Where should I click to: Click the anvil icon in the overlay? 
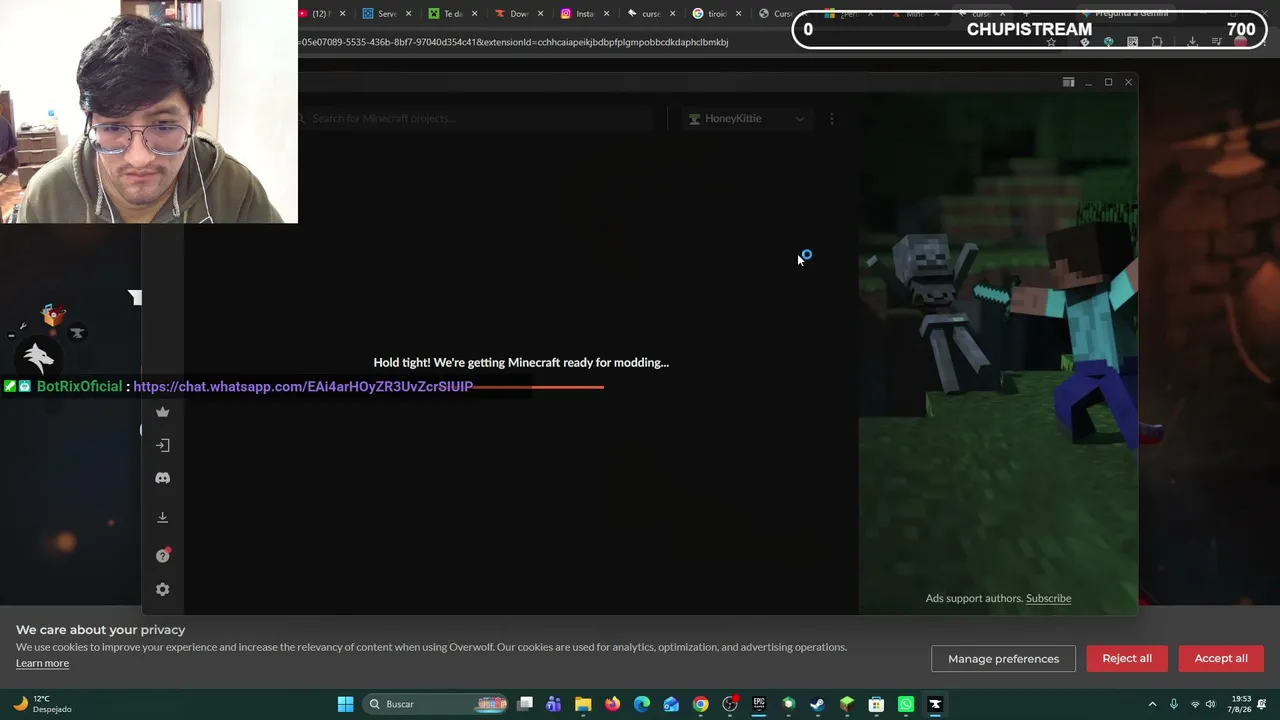(77, 333)
